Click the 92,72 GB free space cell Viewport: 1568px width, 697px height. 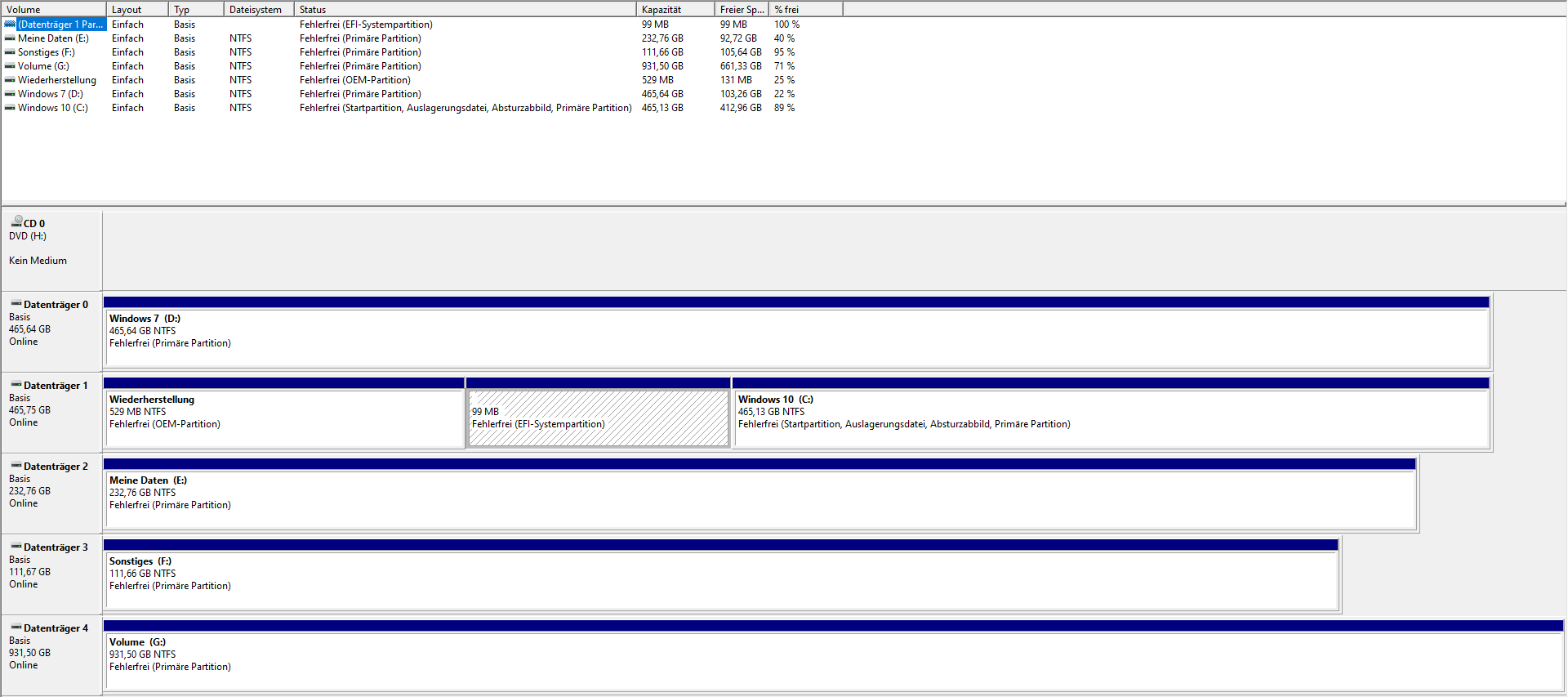point(738,38)
